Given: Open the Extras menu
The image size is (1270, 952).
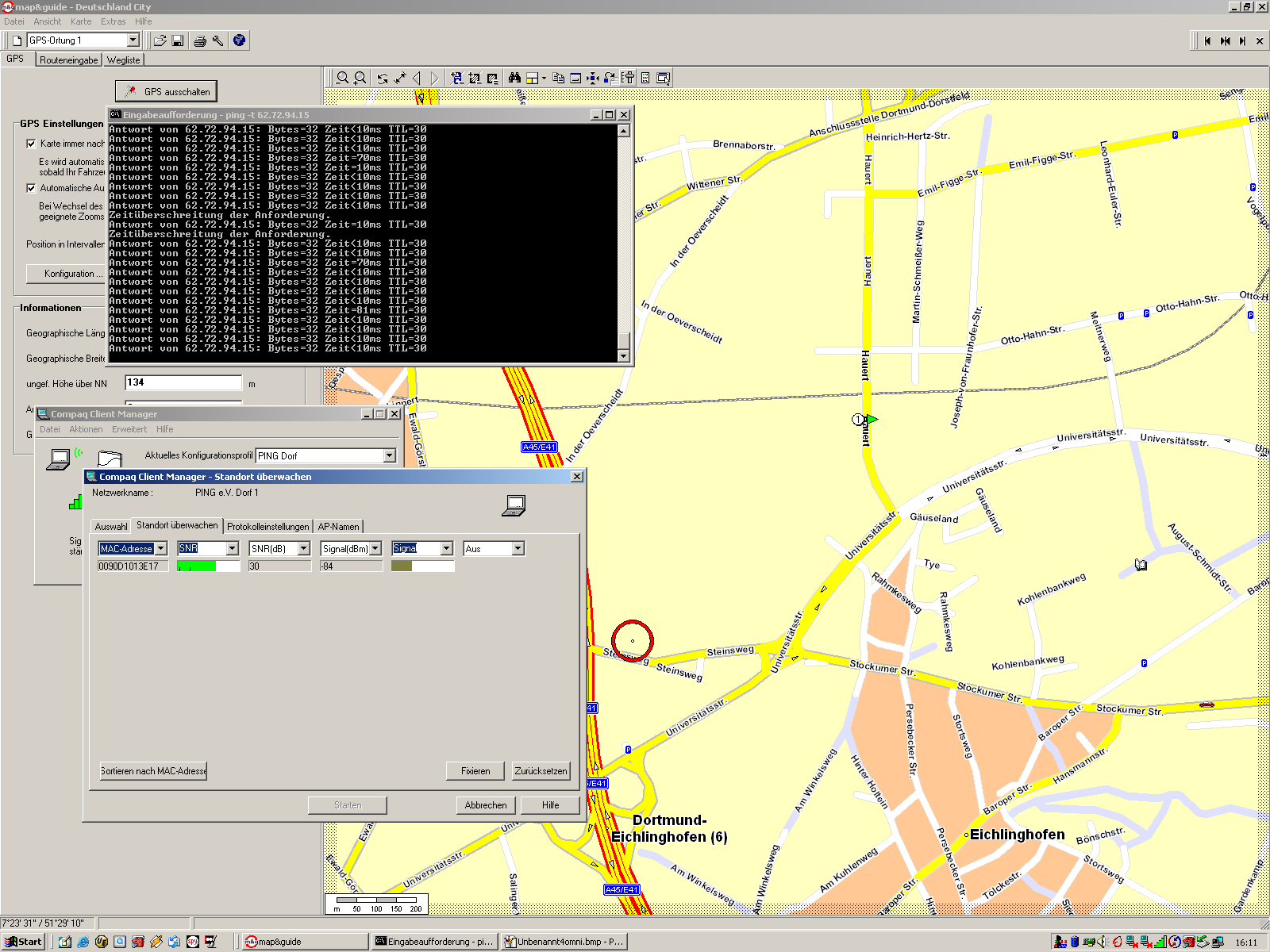Looking at the screenshot, I should tap(113, 21).
